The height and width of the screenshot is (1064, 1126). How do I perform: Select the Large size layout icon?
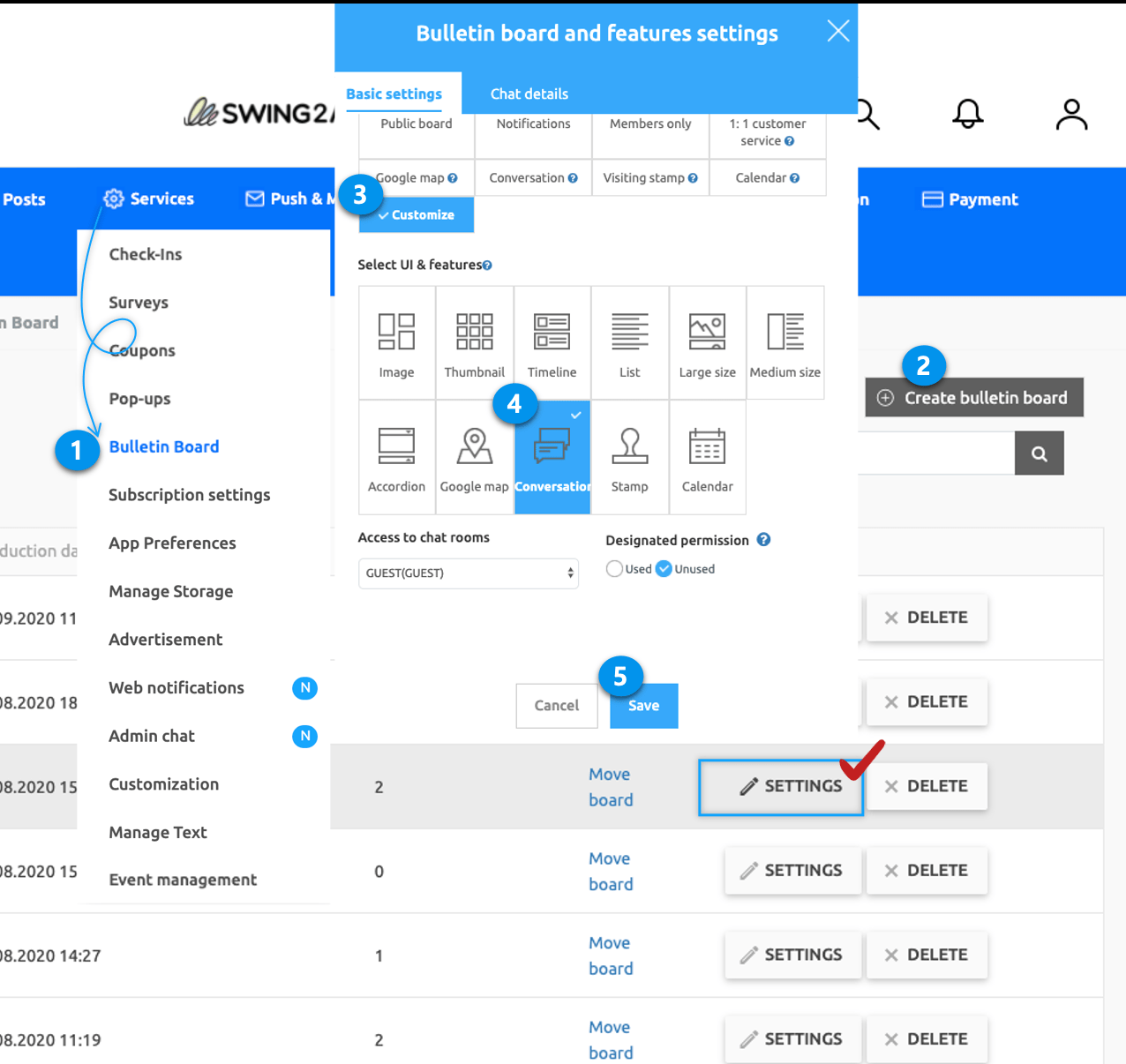(707, 343)
